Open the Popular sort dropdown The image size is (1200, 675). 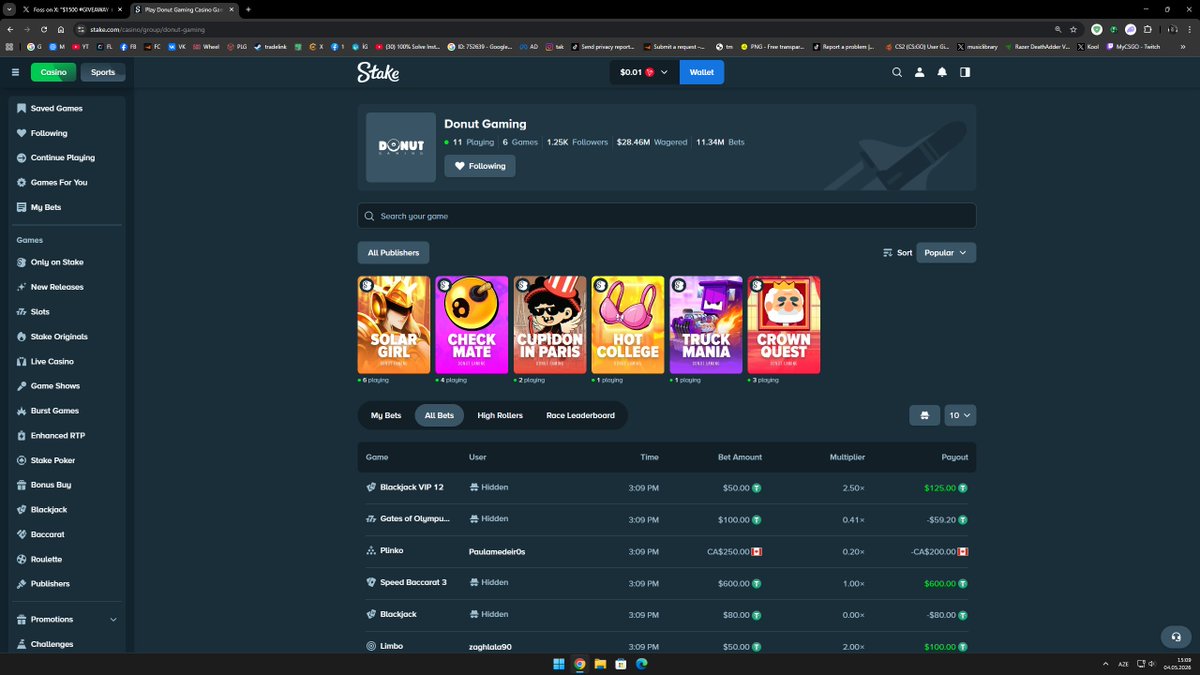[946, 253]
